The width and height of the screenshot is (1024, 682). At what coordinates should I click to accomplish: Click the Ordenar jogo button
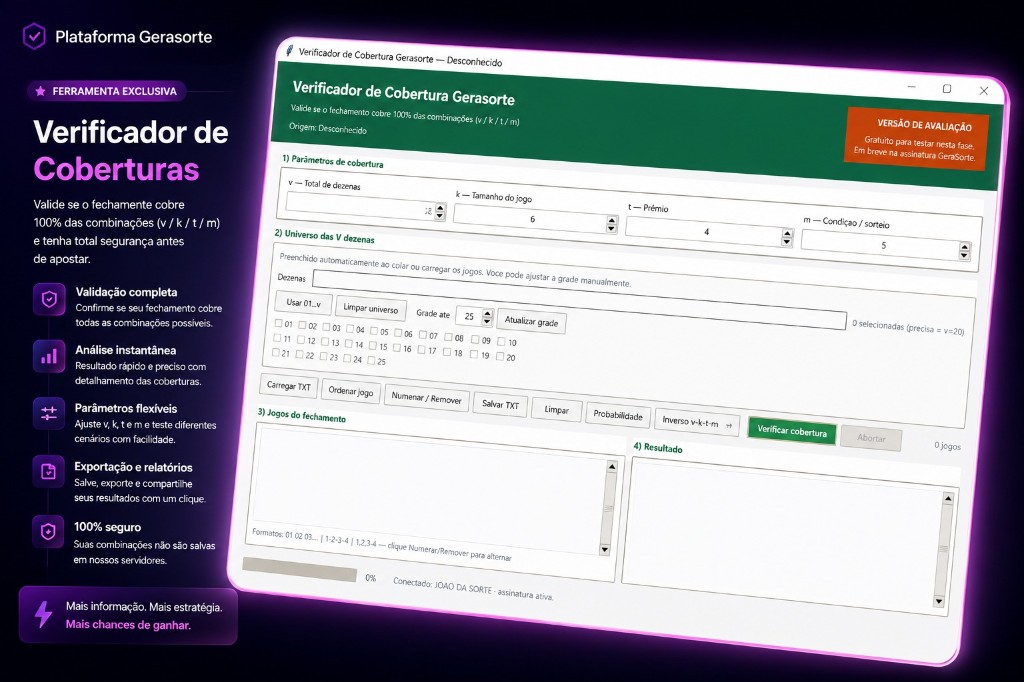pyautogui.click(x=351, y=391)
